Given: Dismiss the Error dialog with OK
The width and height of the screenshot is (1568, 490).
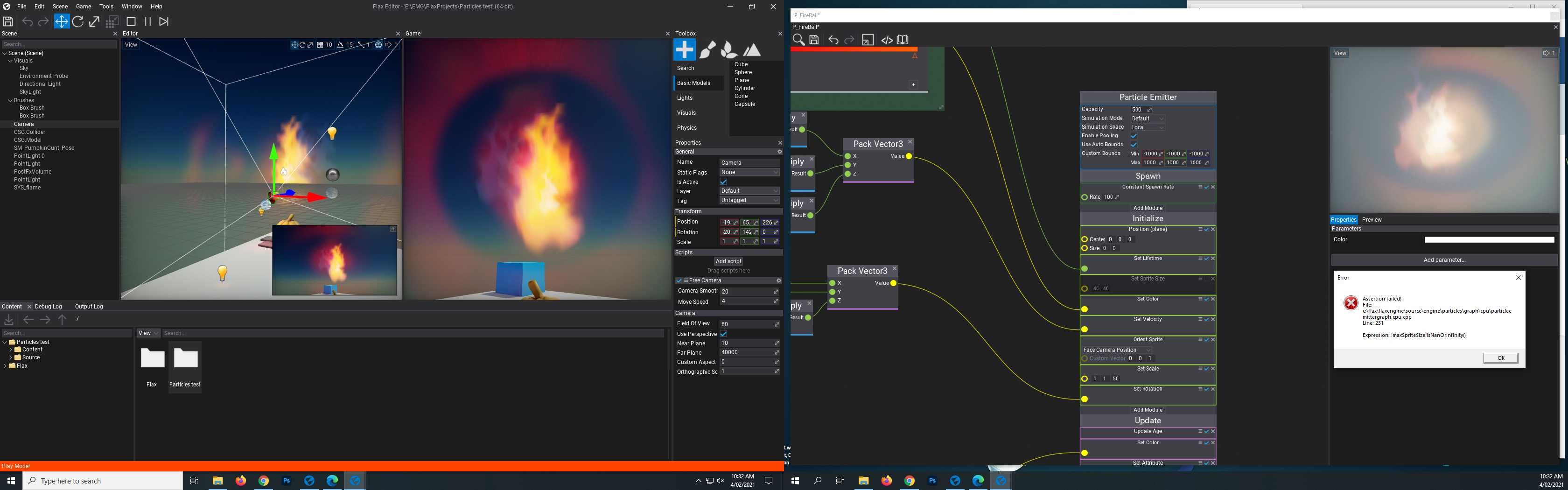Looking at the screenshot, I should click(1500, 358).
